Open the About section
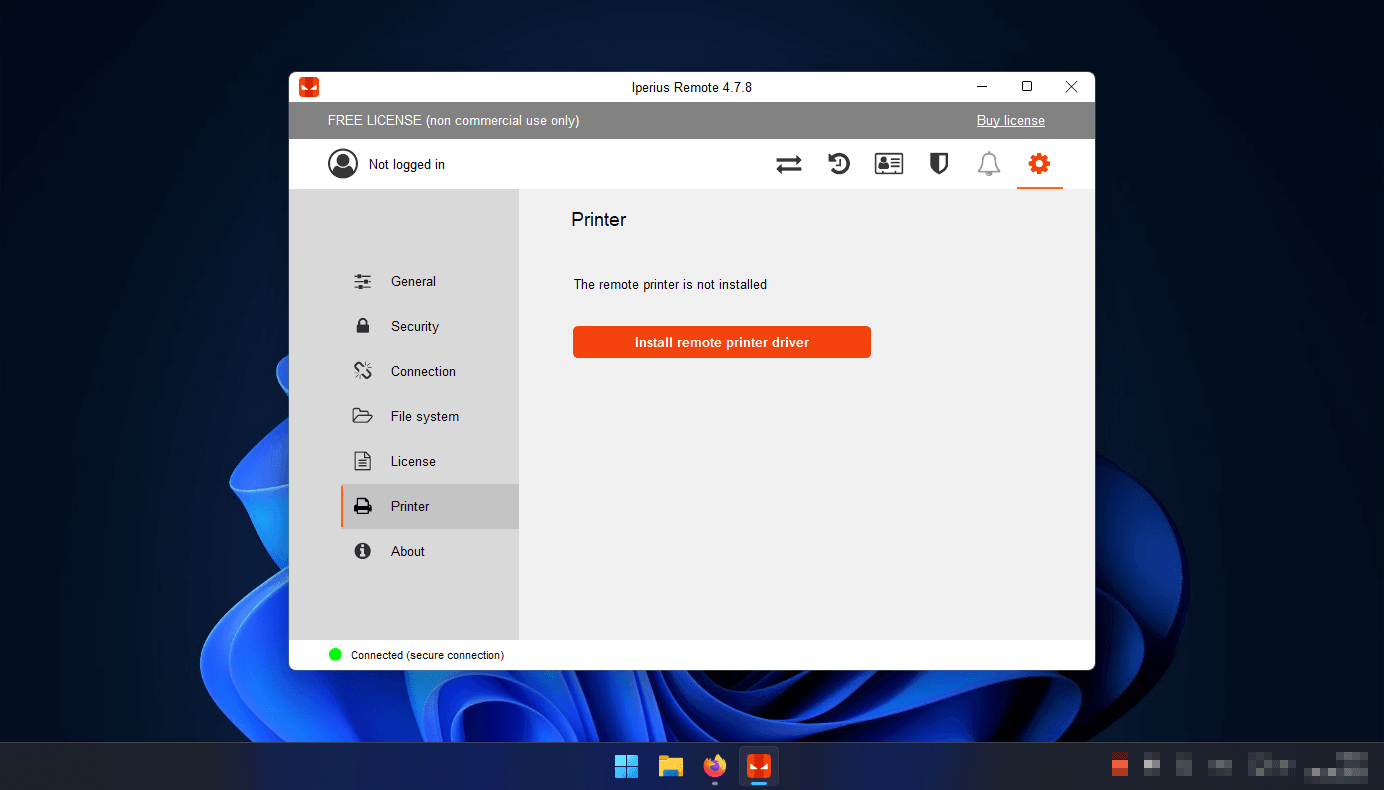This screenshot has width=1384, height=790. 430,552
